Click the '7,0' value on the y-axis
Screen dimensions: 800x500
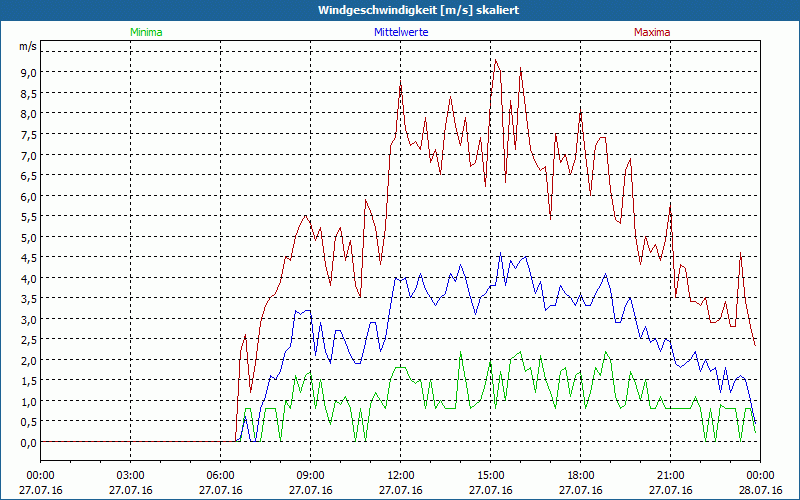pyautogui.click(x=29, y=155)
